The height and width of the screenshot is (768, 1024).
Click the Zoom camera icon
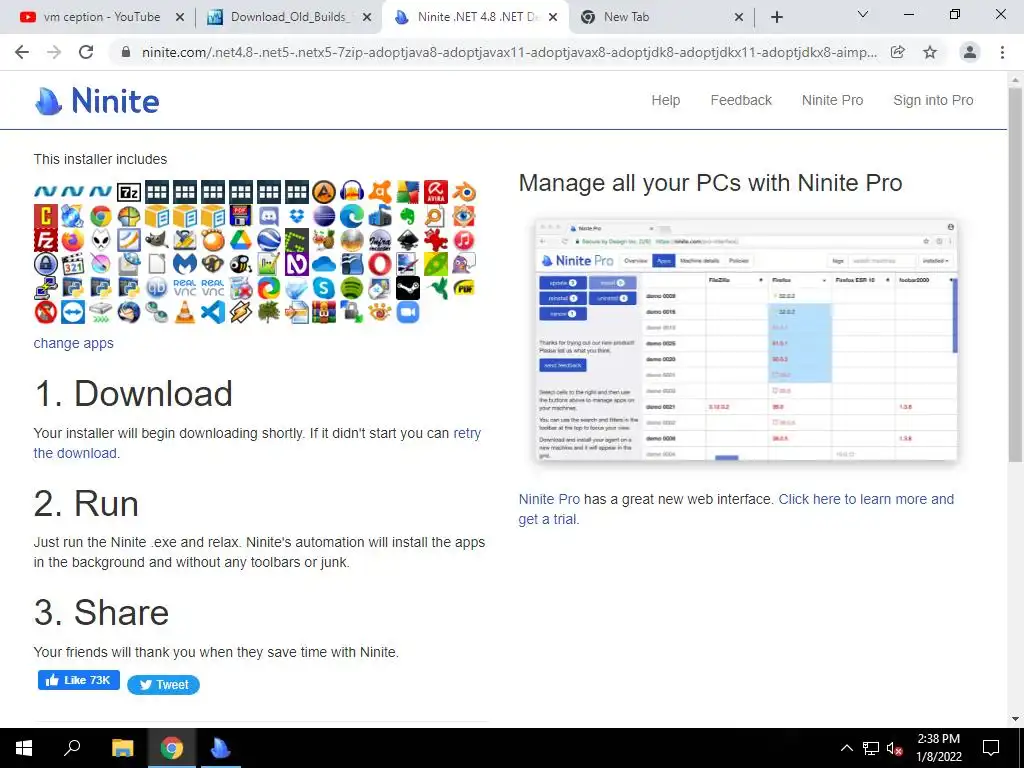click(408, 312)
